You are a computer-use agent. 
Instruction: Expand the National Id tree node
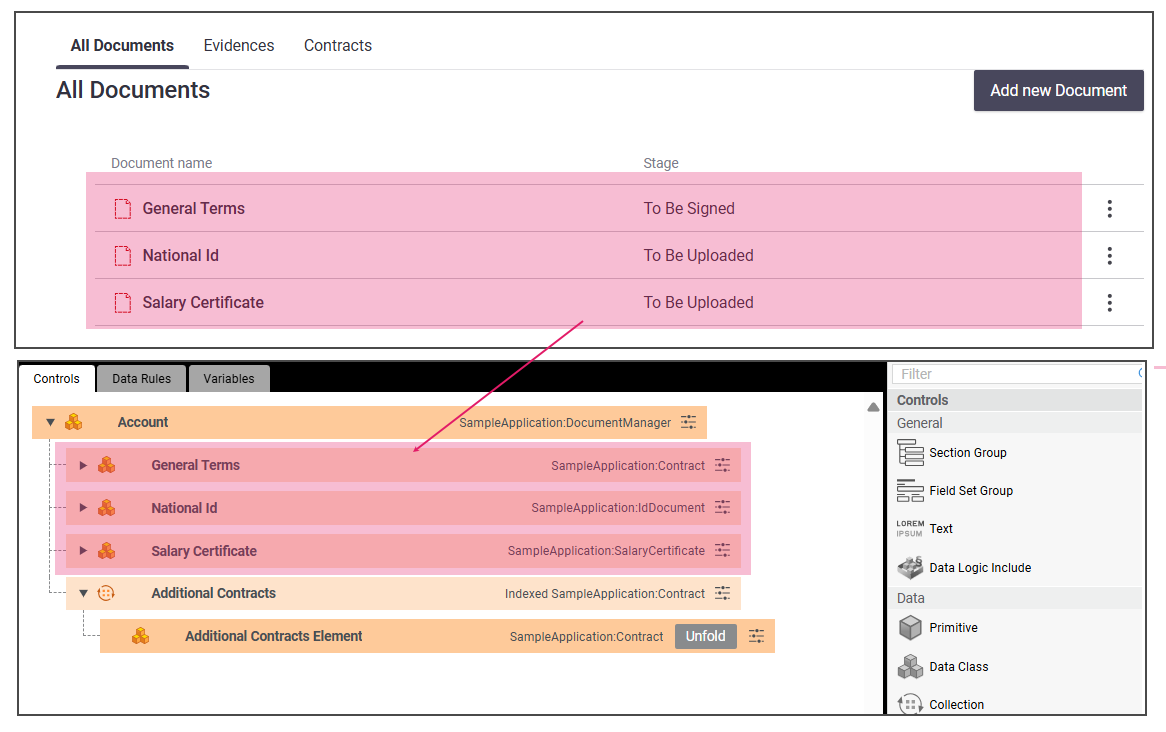point(83,507)
